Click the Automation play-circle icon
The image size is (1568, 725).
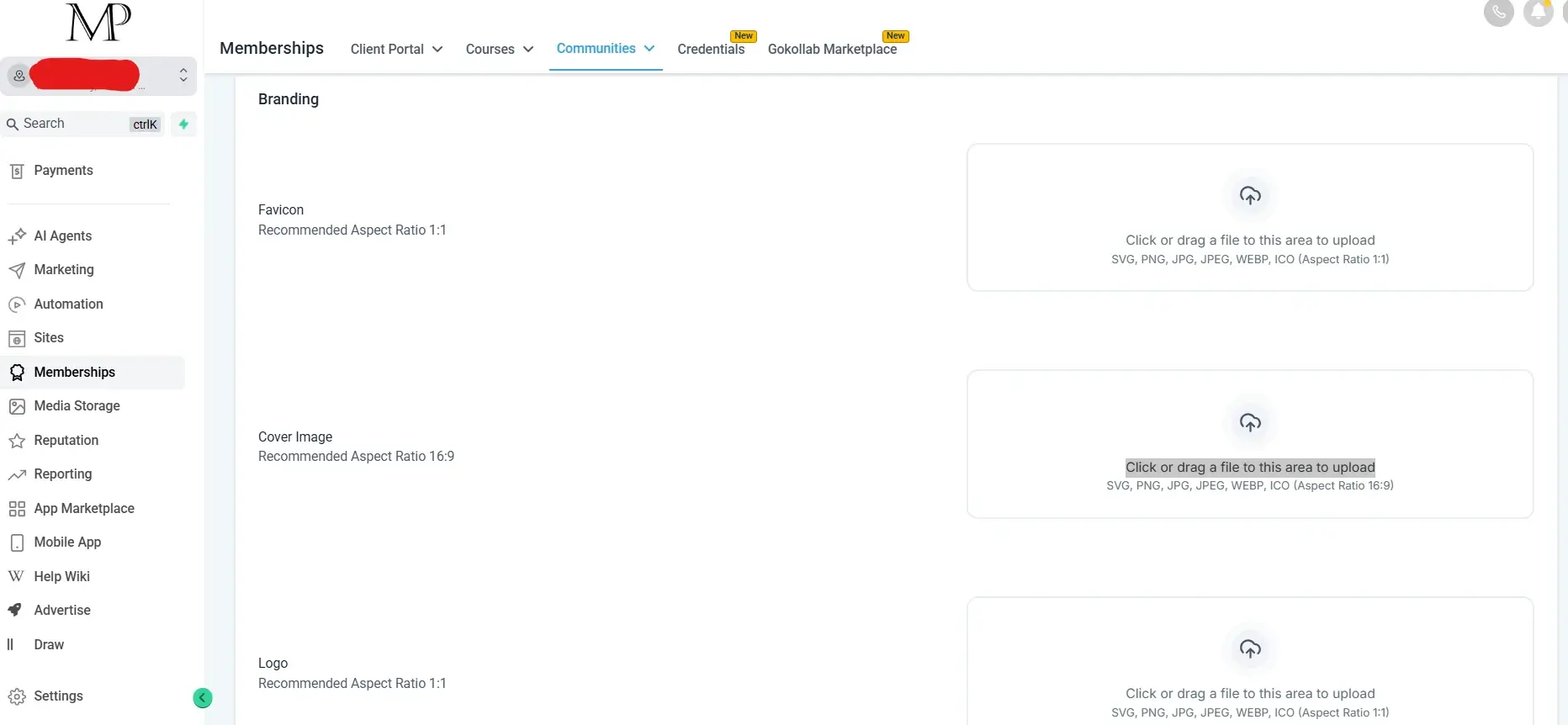[x=17, y=304]
